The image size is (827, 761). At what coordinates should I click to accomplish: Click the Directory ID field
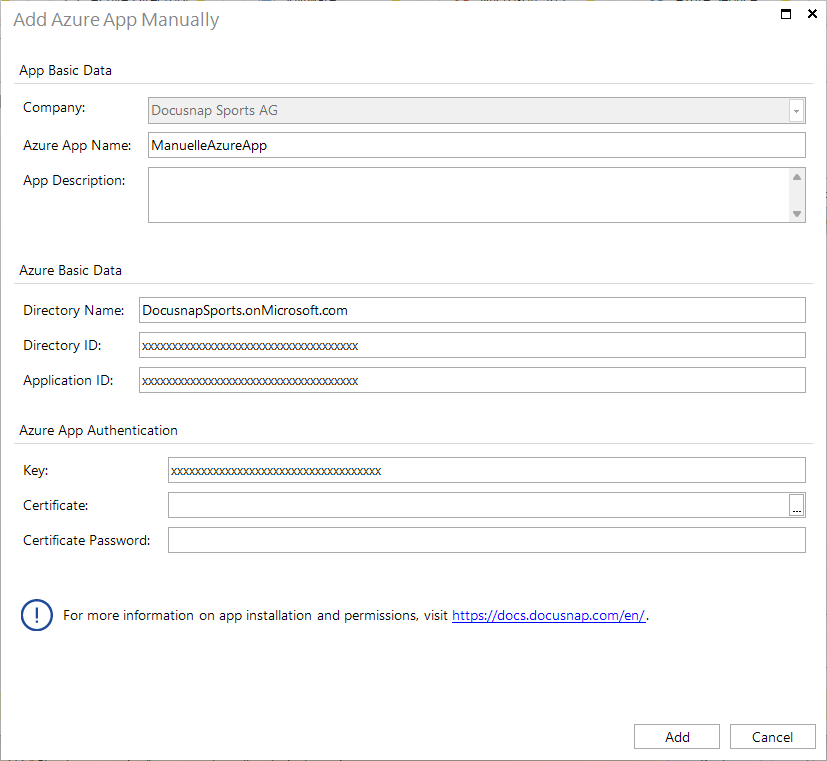coord(472,345)
